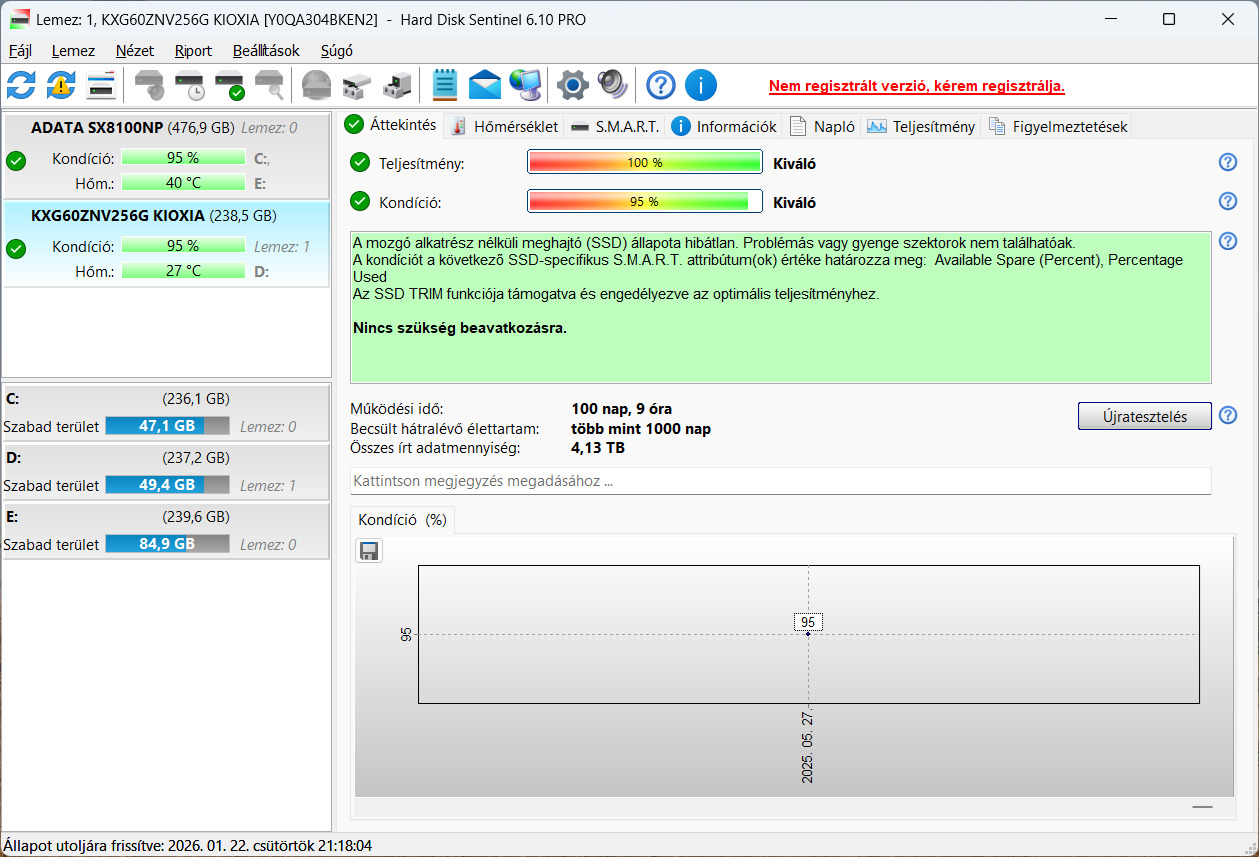Viewport: 1259px width, 857px height.
Task: Click help icon next to Újratesztelés button
Action: (1228, 416)
